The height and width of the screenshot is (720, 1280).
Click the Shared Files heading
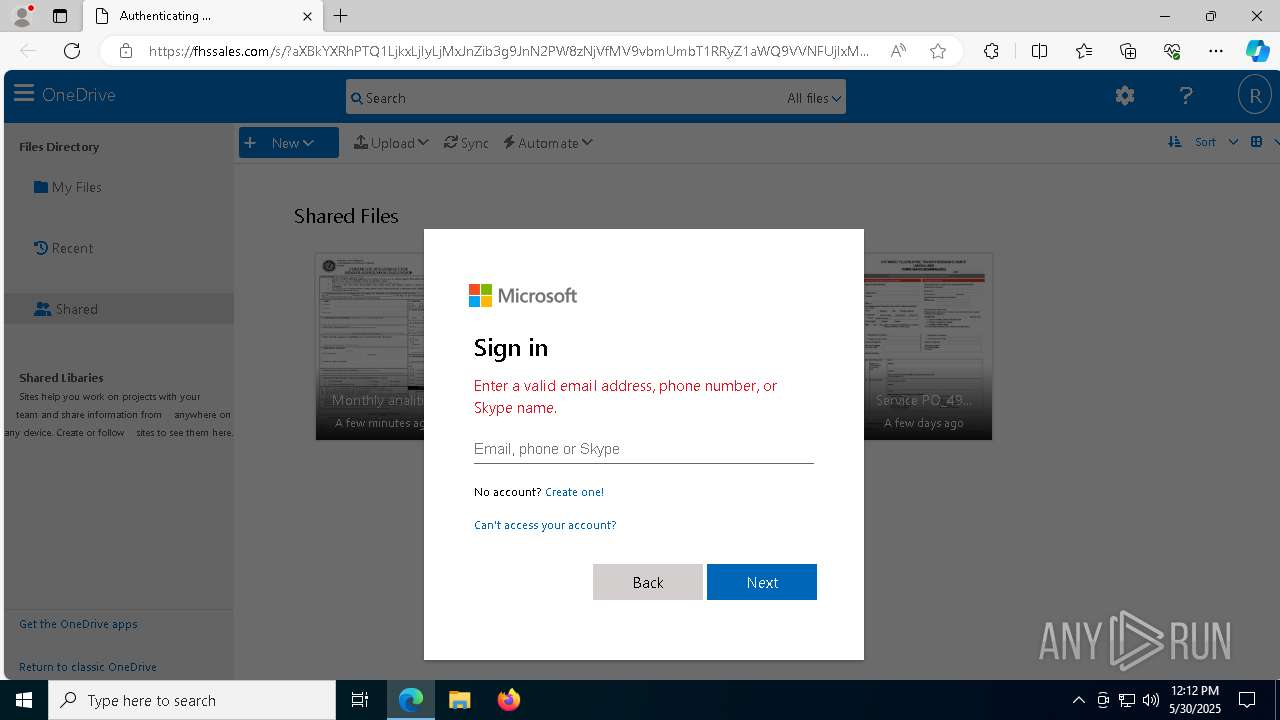[x=346, y=216]
